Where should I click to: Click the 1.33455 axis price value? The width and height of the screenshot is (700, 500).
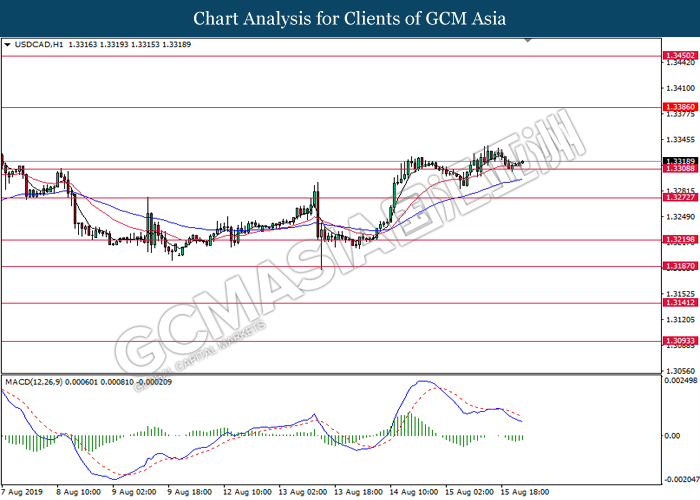[680, 140]
